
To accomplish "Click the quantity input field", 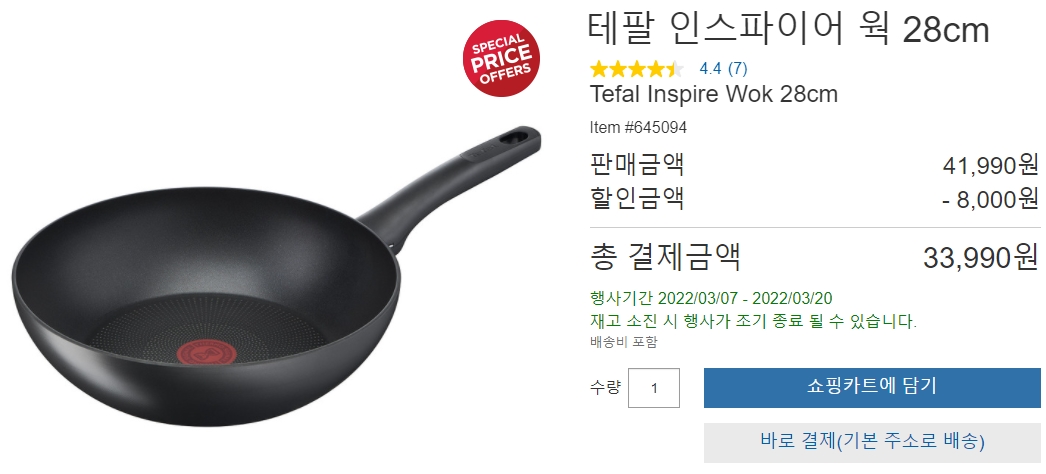I will [654, 387].
